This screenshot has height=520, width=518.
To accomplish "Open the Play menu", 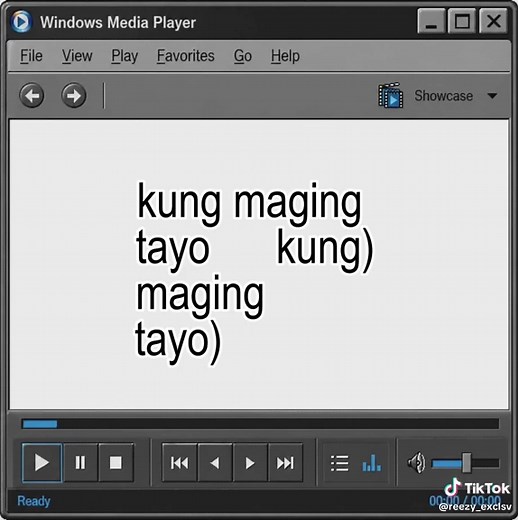I will 125,56.
